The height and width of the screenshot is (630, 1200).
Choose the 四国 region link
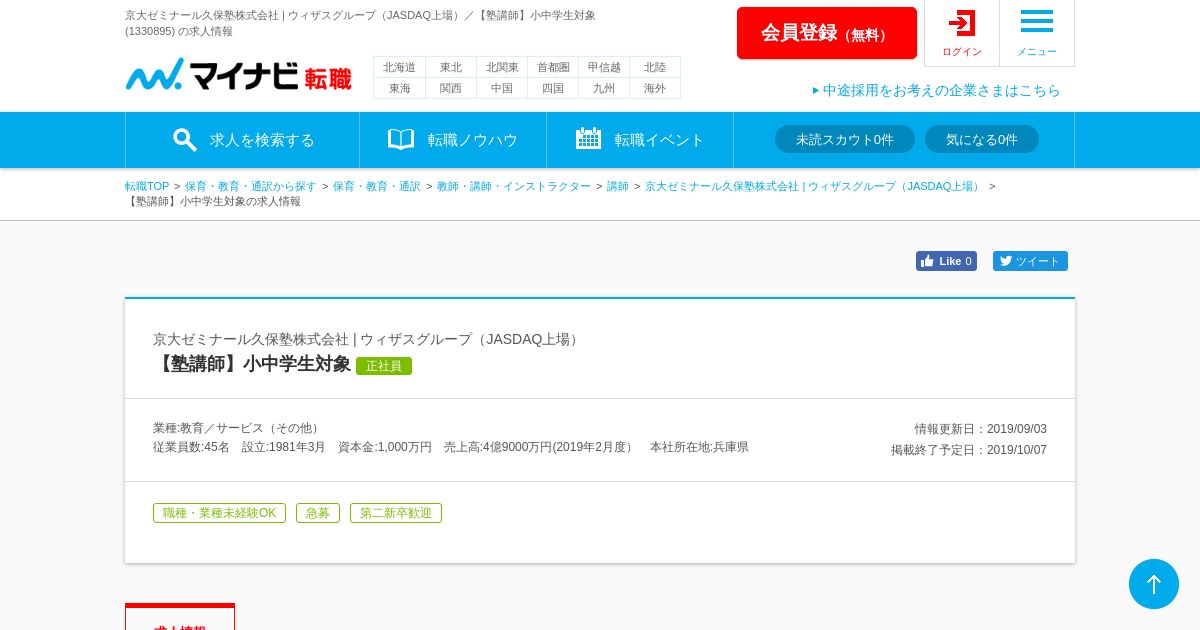tap(553, 88)
